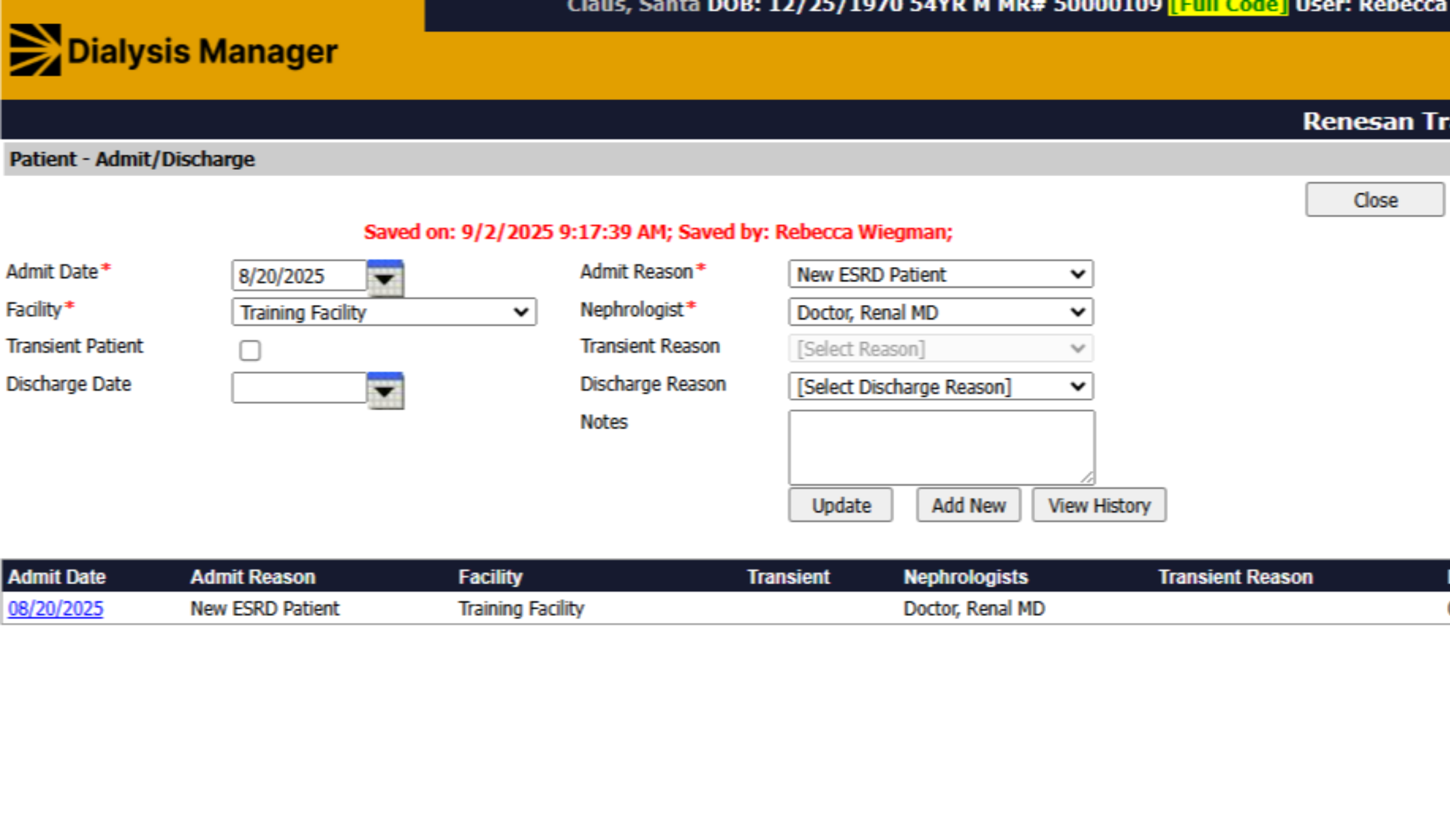Screen dimensions: 1450x840
Task: Click the Update button
Action: (841, 505)
